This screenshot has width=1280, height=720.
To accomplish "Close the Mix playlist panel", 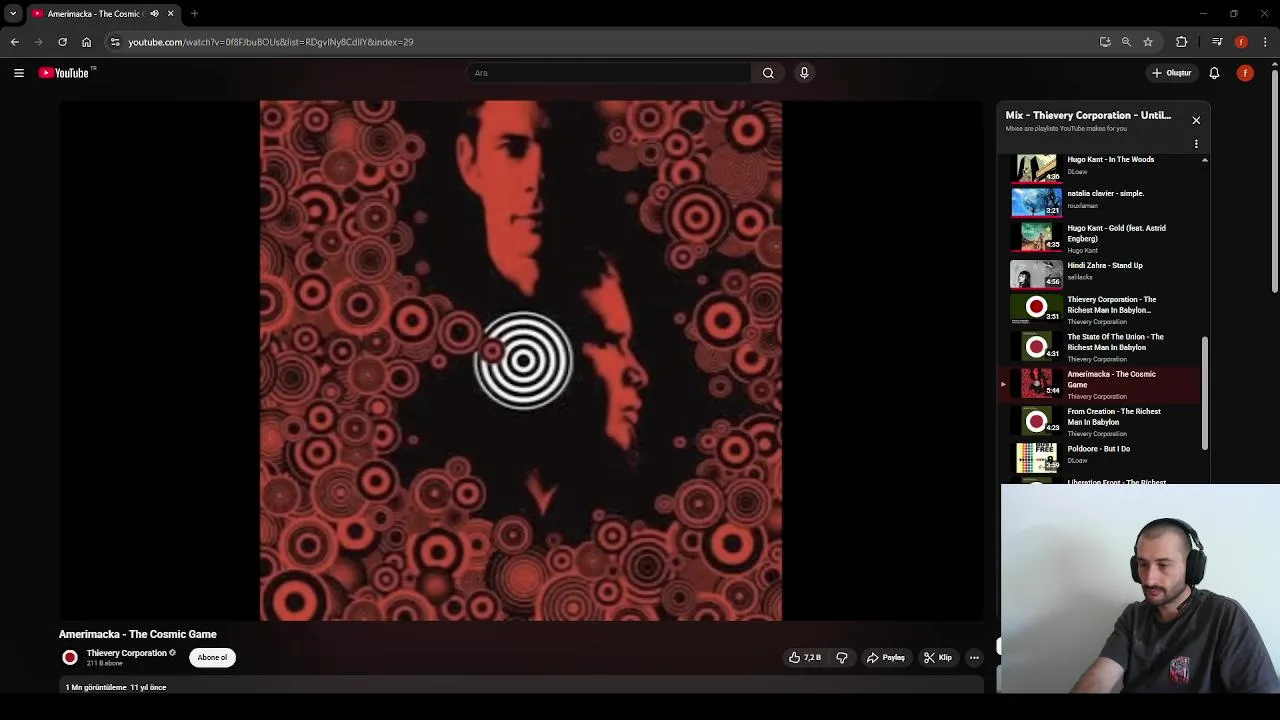I will click(x=1196, y=120).
